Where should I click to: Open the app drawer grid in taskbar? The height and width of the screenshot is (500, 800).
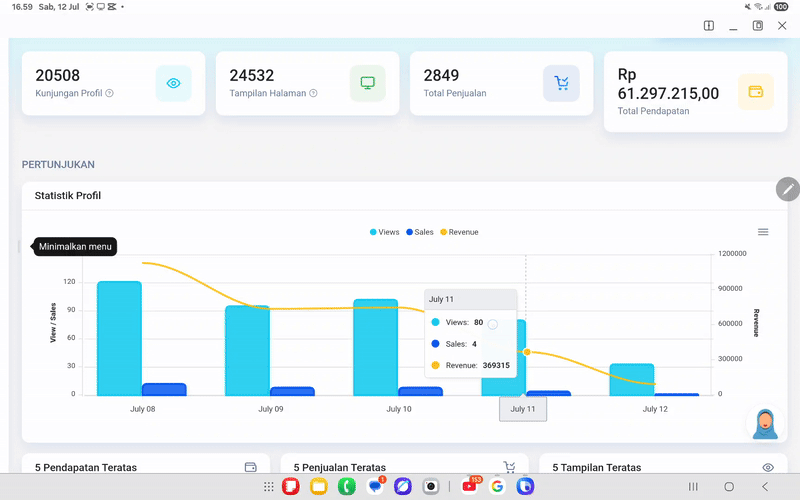click(269, 486)
